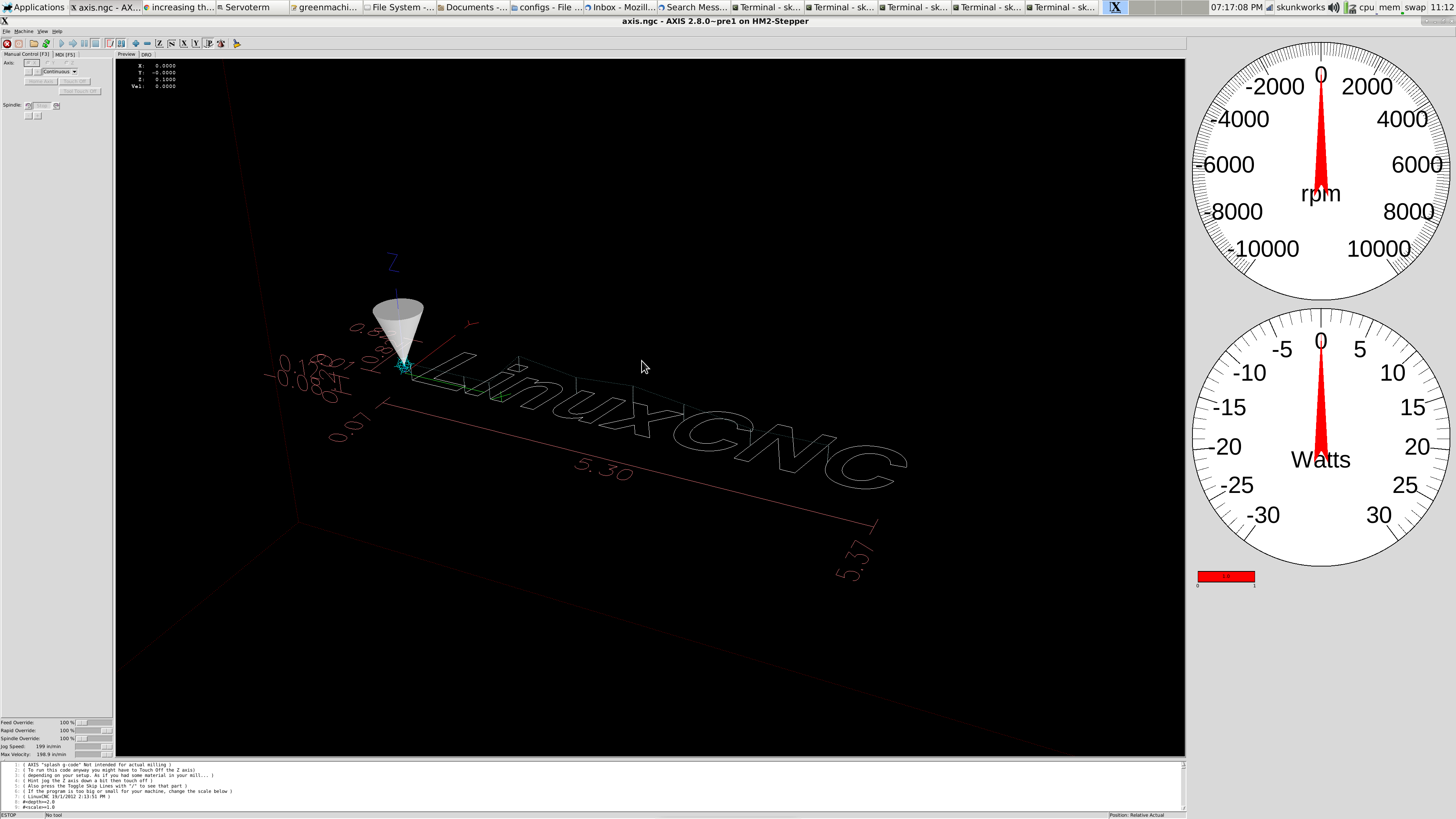Toggle rotate mode cone icon
1456x819 pixels.
coord(221,44)
